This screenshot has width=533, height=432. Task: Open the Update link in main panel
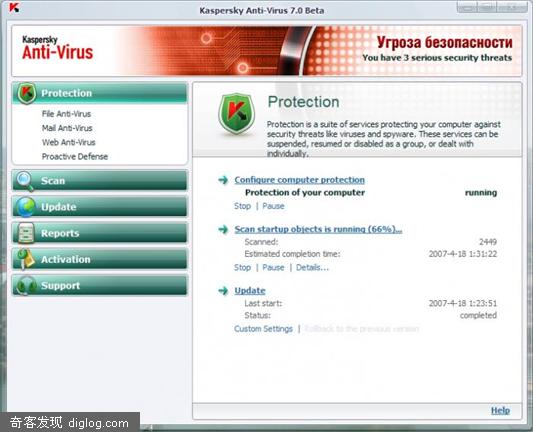250,291
